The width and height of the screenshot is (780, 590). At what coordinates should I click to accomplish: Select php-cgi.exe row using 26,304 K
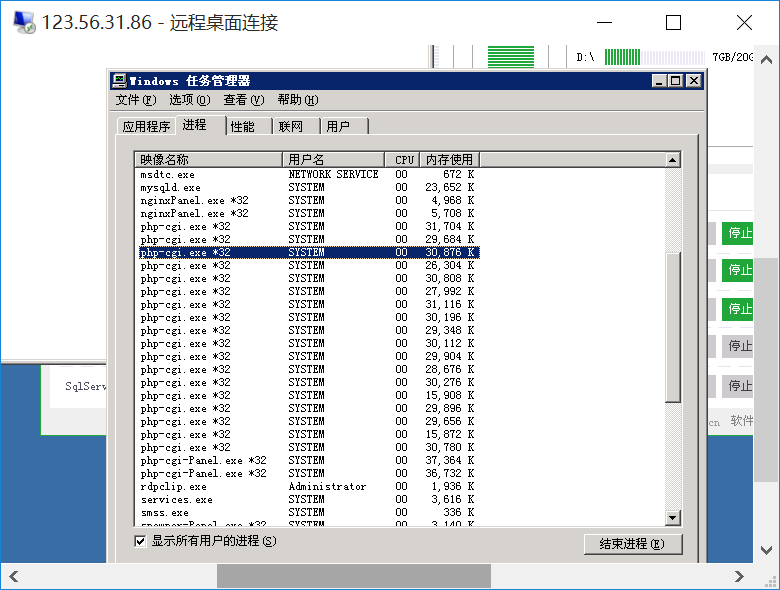pos(307,266)
